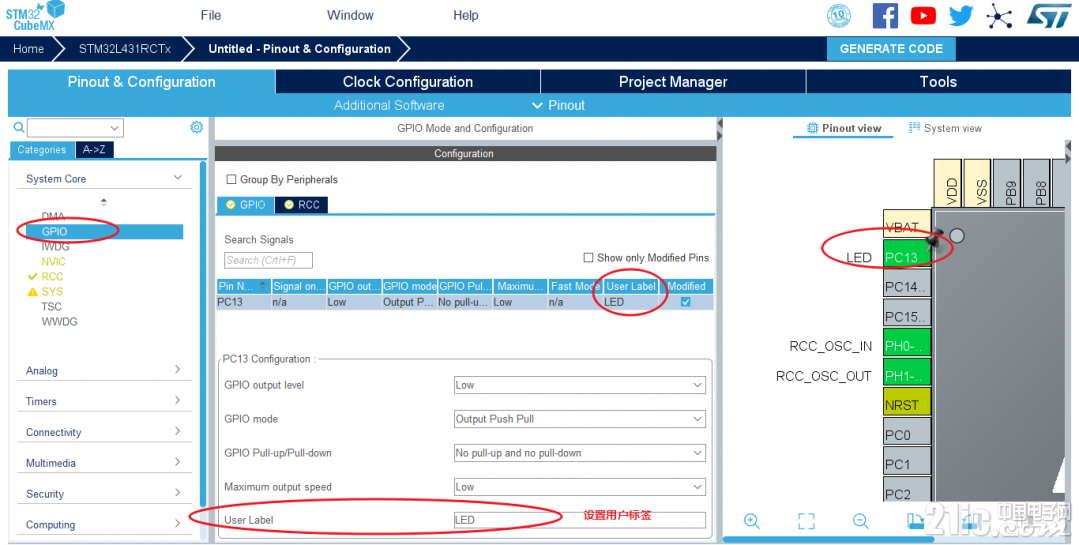Viewport: 1079px width, 545px height.
Task: Open the category search combo box
Action: click(76, 128)
